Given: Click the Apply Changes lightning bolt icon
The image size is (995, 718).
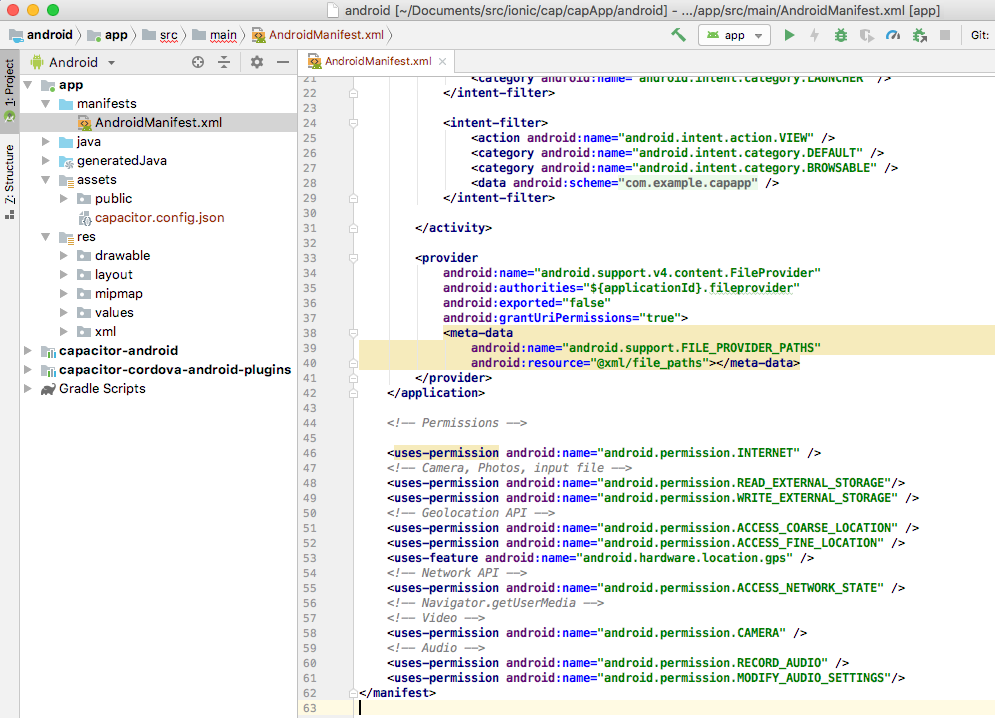Looking at the screenshot, I should [x=815, y=33].
